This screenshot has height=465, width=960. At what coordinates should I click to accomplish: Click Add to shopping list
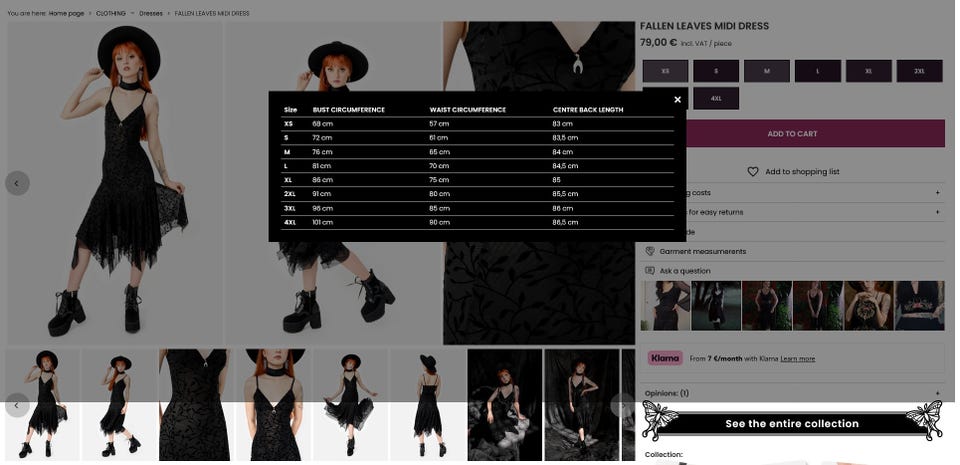802,172
